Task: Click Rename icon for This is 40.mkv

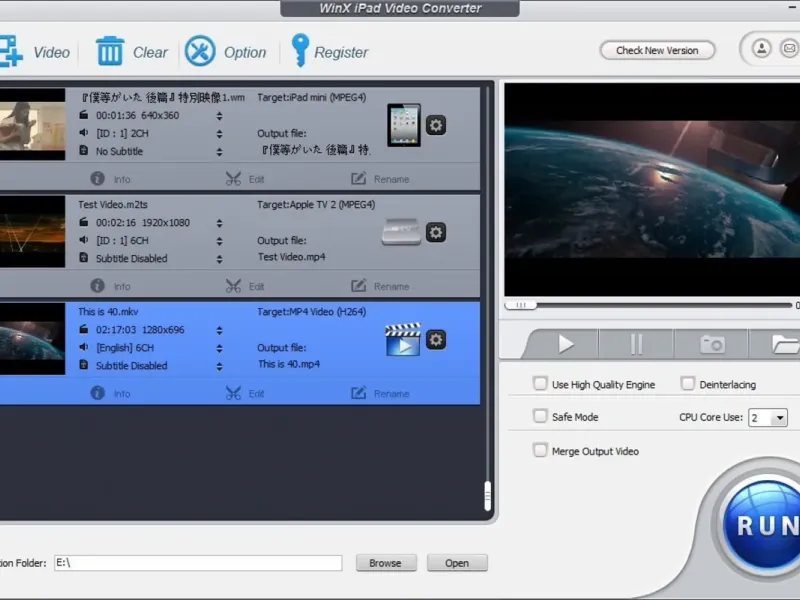Action: pos(359,393)
